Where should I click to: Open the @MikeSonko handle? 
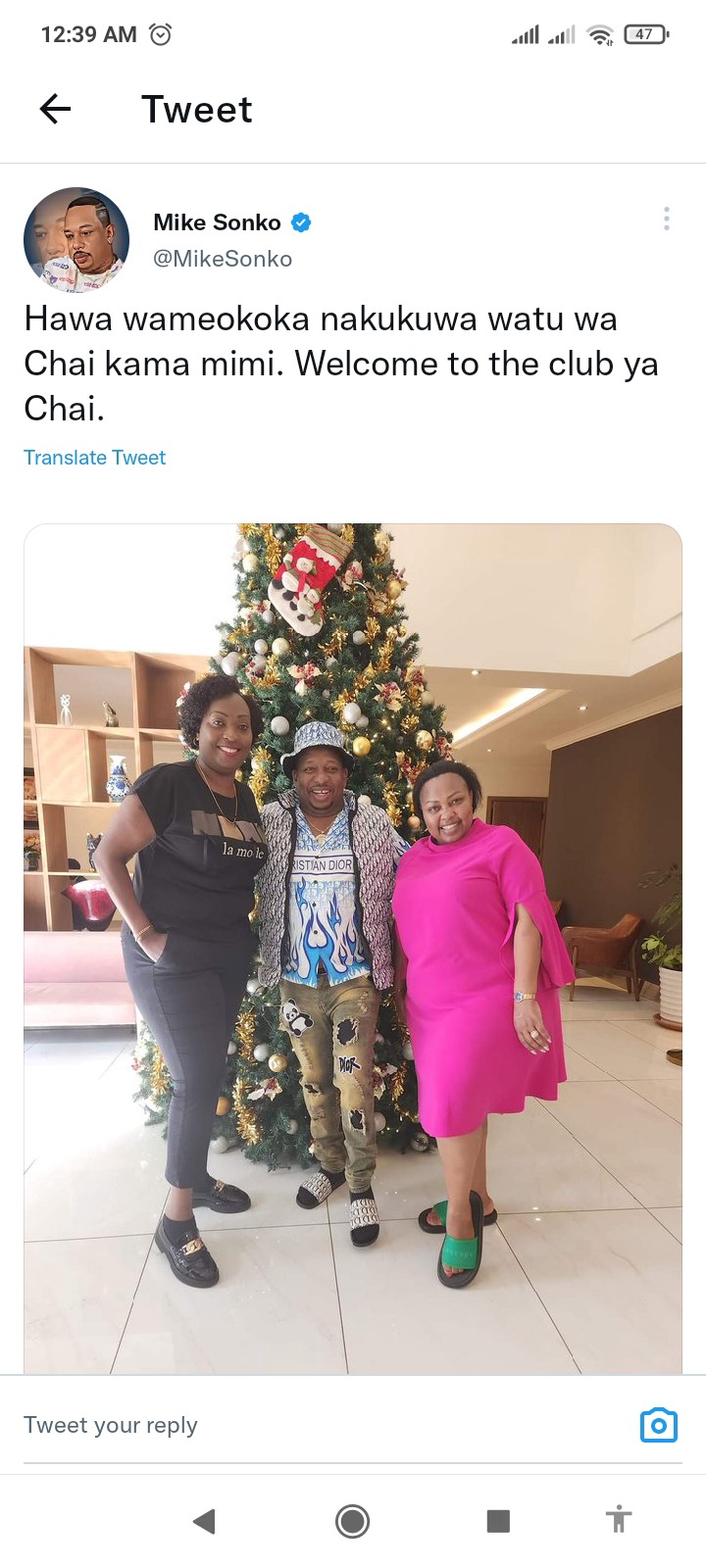coord(223,259)
